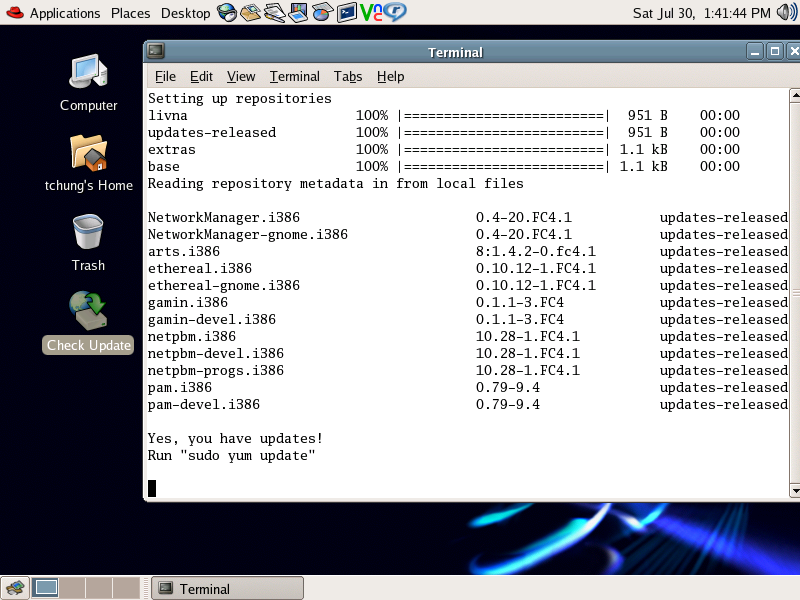This screenshot has height=600, width=800.
Task: Launch the word processor launcher icon
Action: tap(275, 12)
